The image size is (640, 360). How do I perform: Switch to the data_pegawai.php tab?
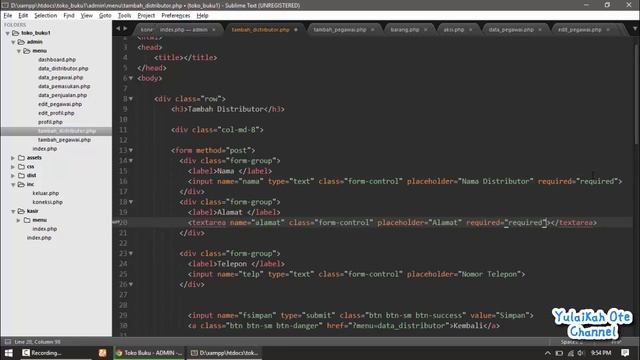[x=511, y=29]
